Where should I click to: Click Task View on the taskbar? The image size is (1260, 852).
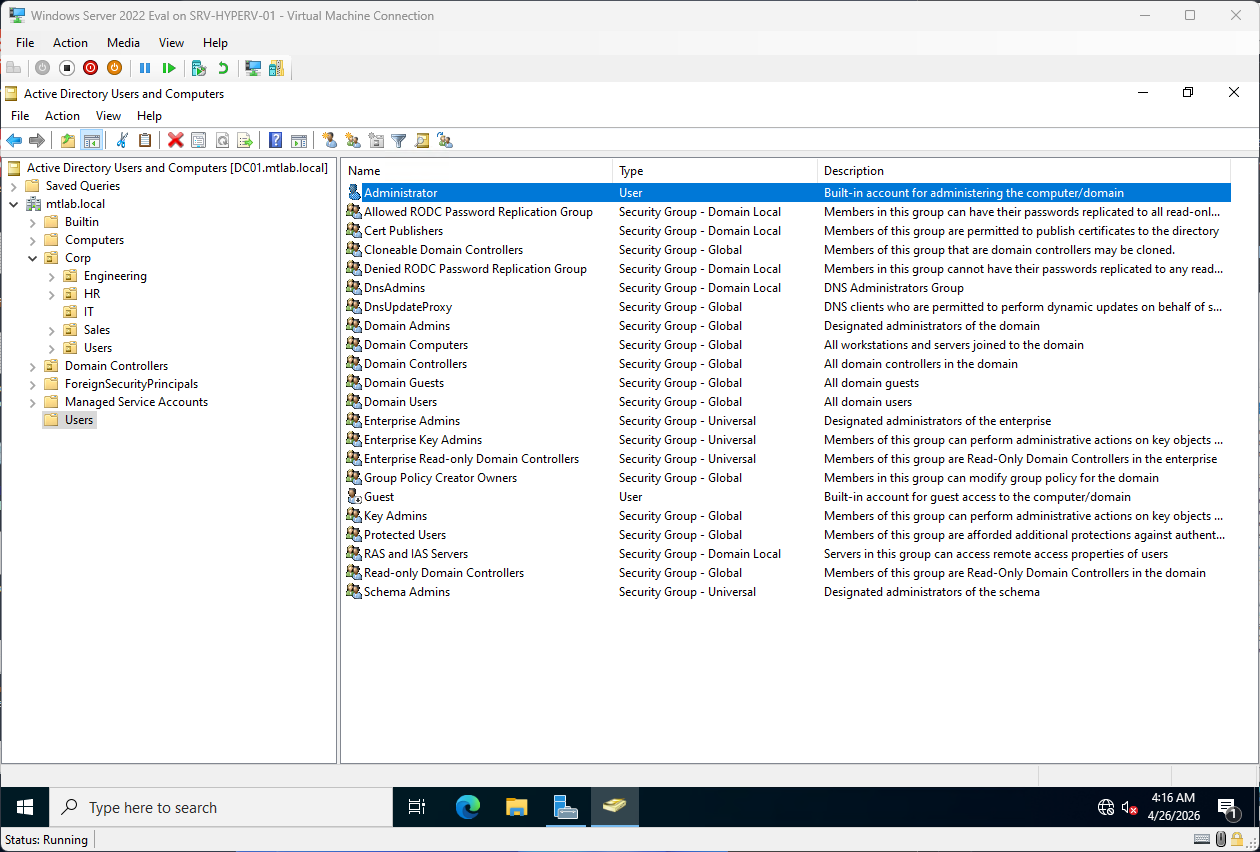point(417,807)
